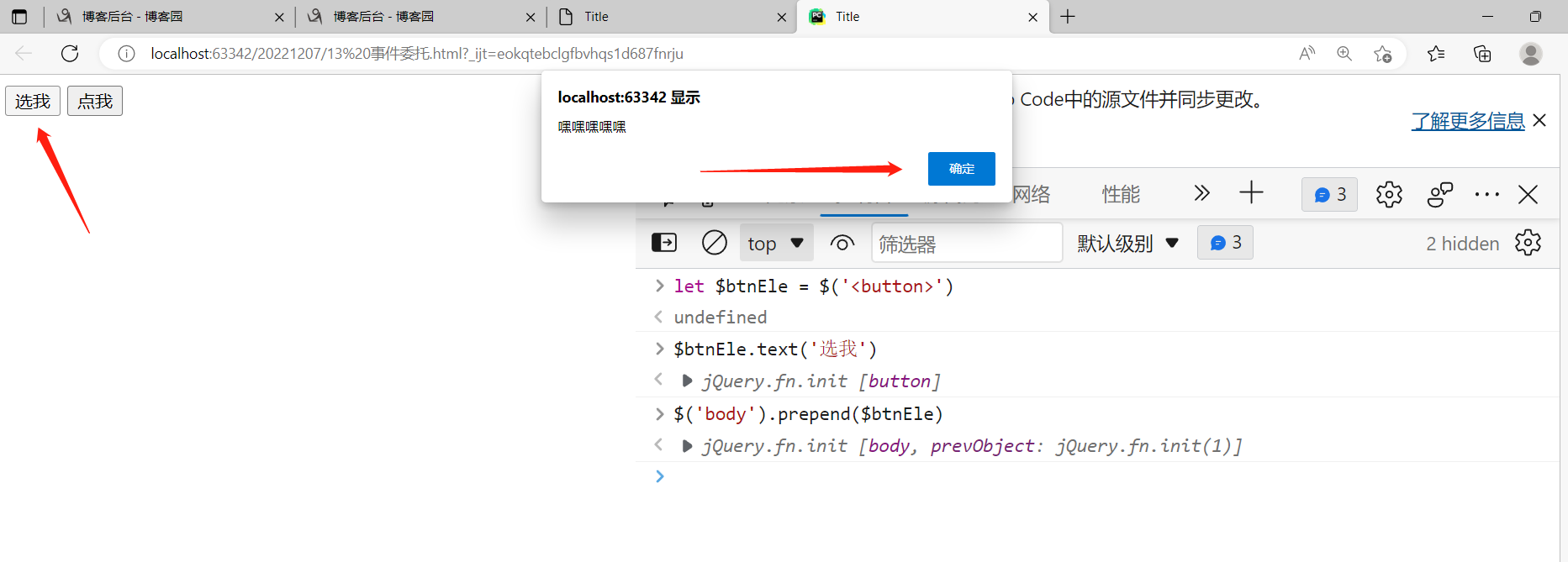1568x562 pixels.
Task: Select the undefined console output
Action: click(x=720, y=318)
